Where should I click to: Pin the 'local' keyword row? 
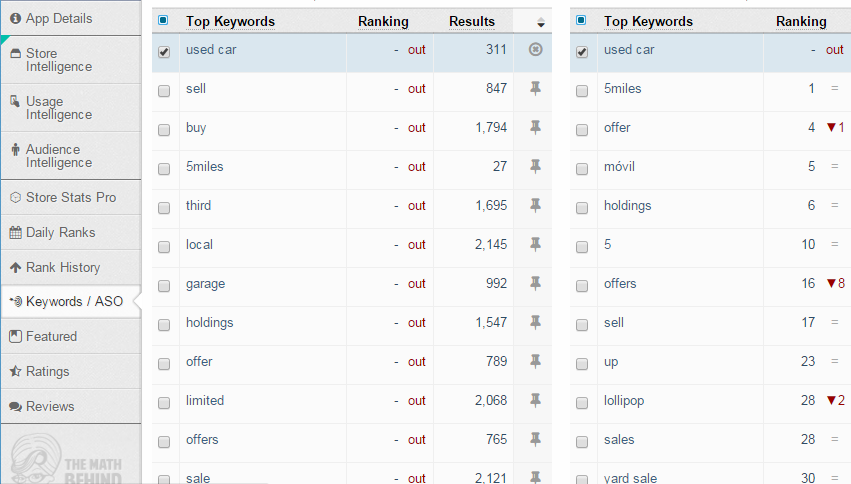[x=535, y=245]
